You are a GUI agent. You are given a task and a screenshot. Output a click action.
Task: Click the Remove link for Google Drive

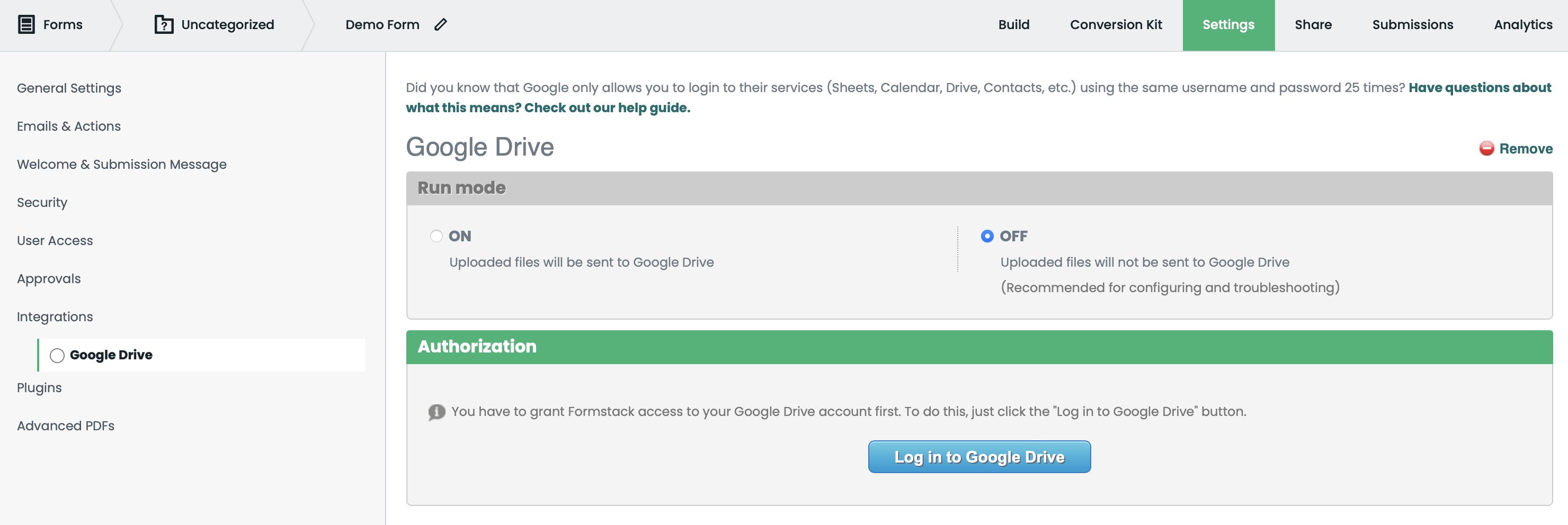tap(1525, 148)
